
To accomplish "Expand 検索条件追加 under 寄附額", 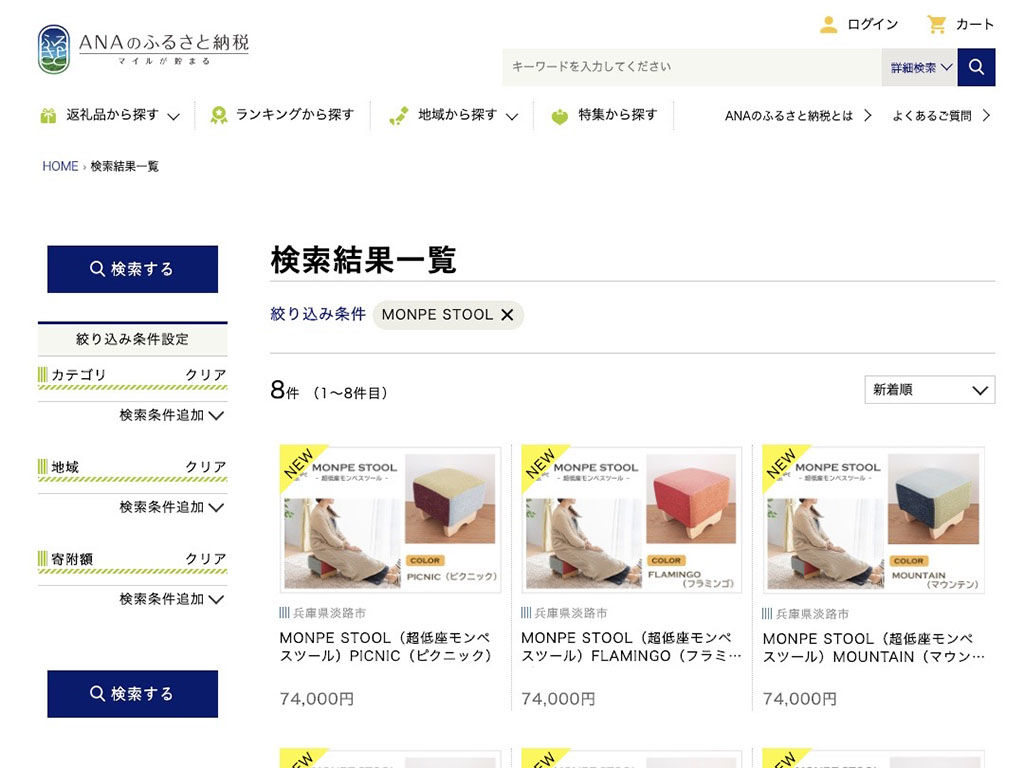I will click(171, 599).
